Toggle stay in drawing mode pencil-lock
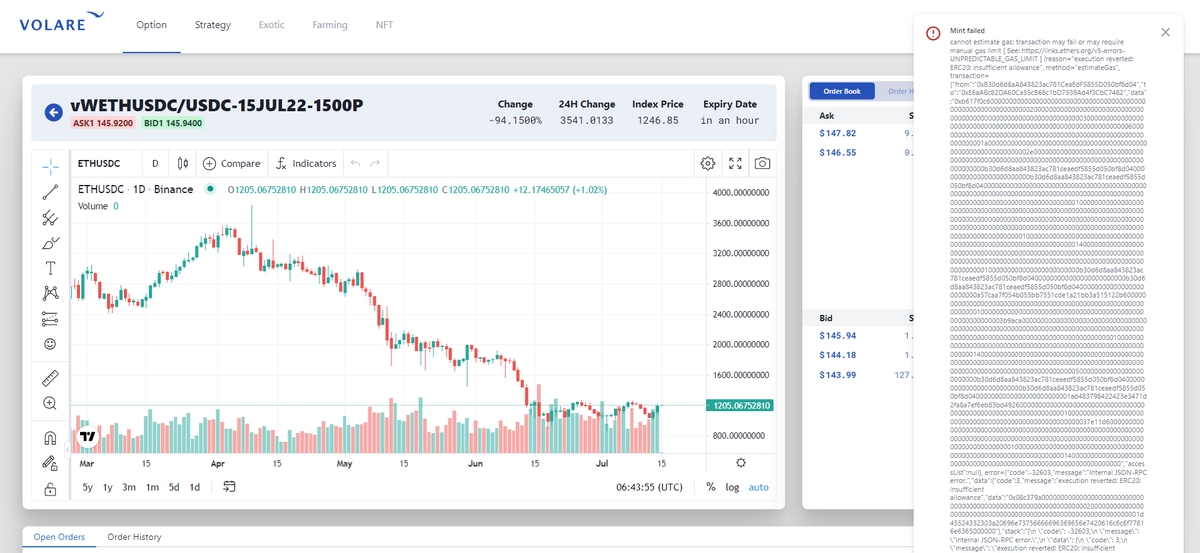1200x553 pixels. pyautogui.click(x=50, y=463)
